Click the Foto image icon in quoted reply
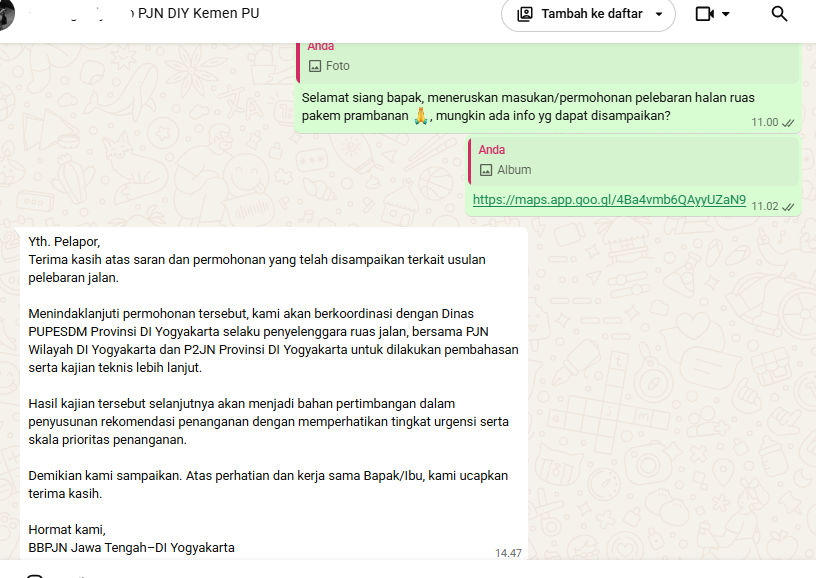Viewport: 816px width, 578px height. [x=315, y=66]
